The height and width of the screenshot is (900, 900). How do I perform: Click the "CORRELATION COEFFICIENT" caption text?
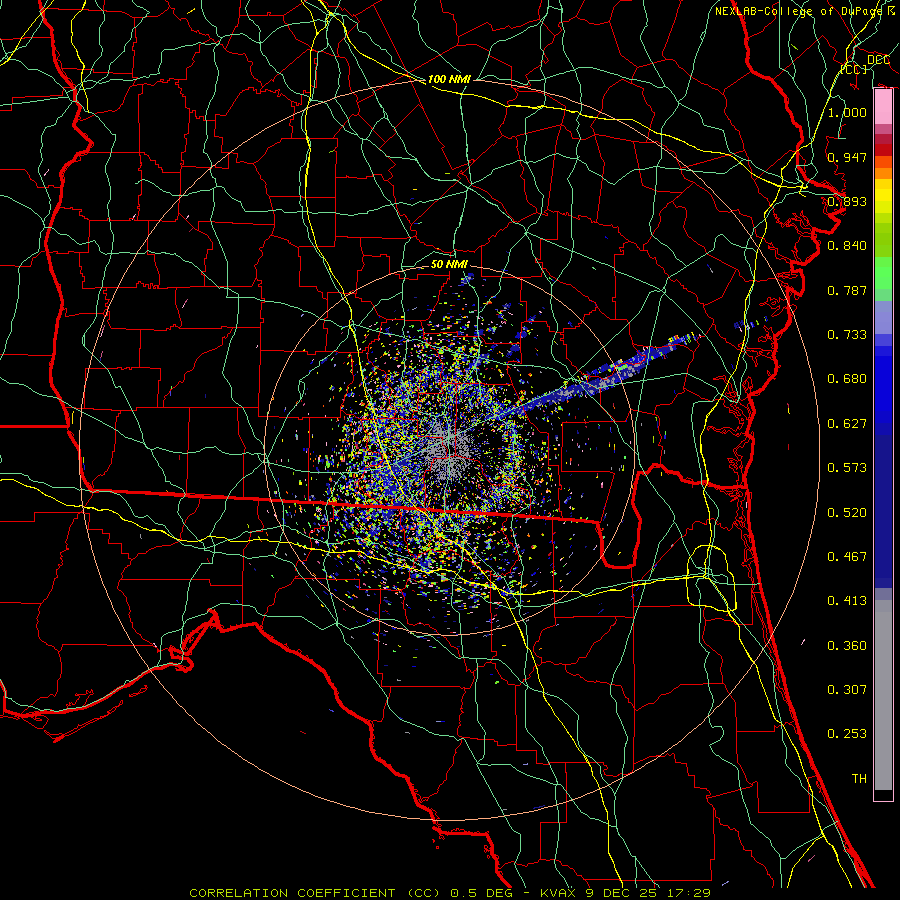coord(292,893)
